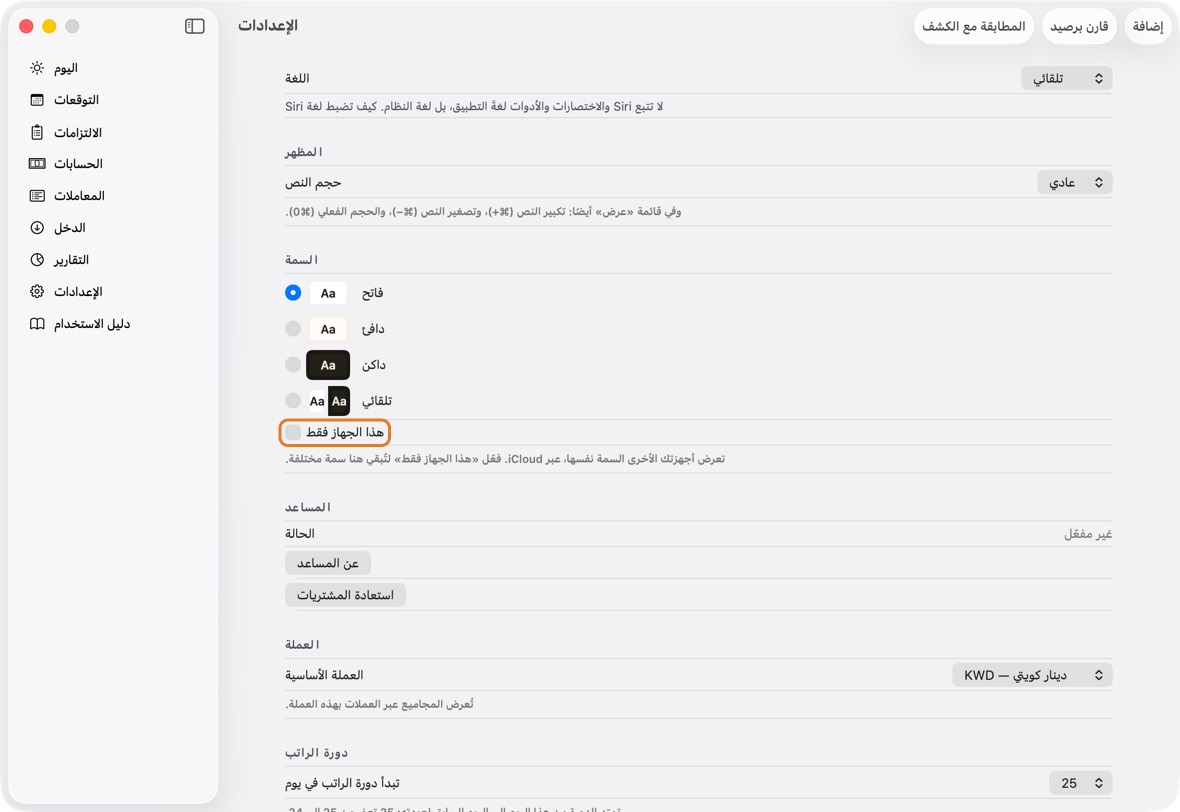The image size is (1180, 812).
Task: Click the تبدأ دورة الراتب في يوم label
Action: pyautogui.click(x=342, y=783)
